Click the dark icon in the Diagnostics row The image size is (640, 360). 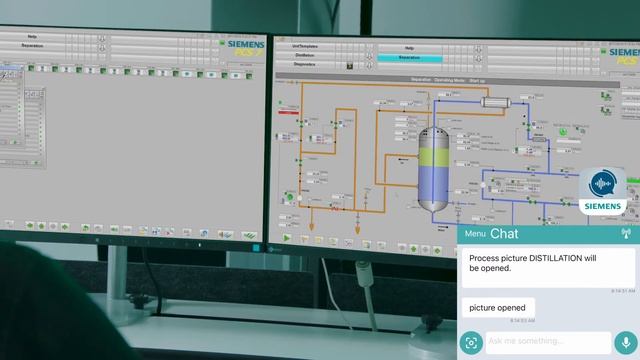coord(349,66)
